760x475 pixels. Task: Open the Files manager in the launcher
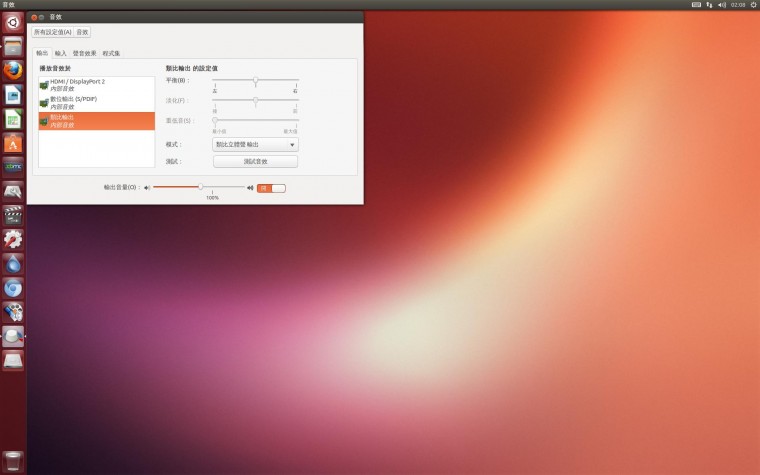[x=13, y=46]
